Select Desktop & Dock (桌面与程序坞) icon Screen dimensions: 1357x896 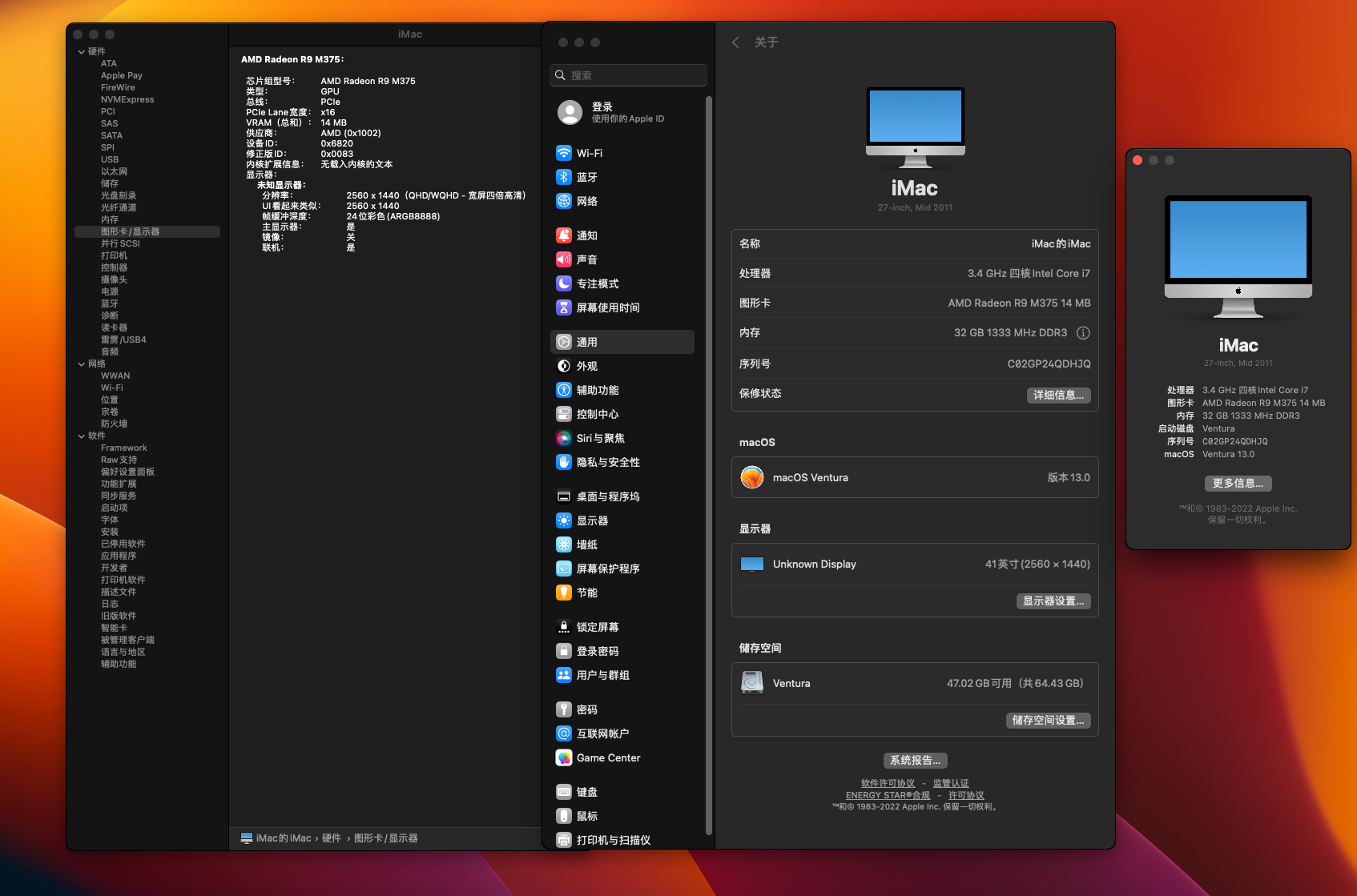[564, 496]
